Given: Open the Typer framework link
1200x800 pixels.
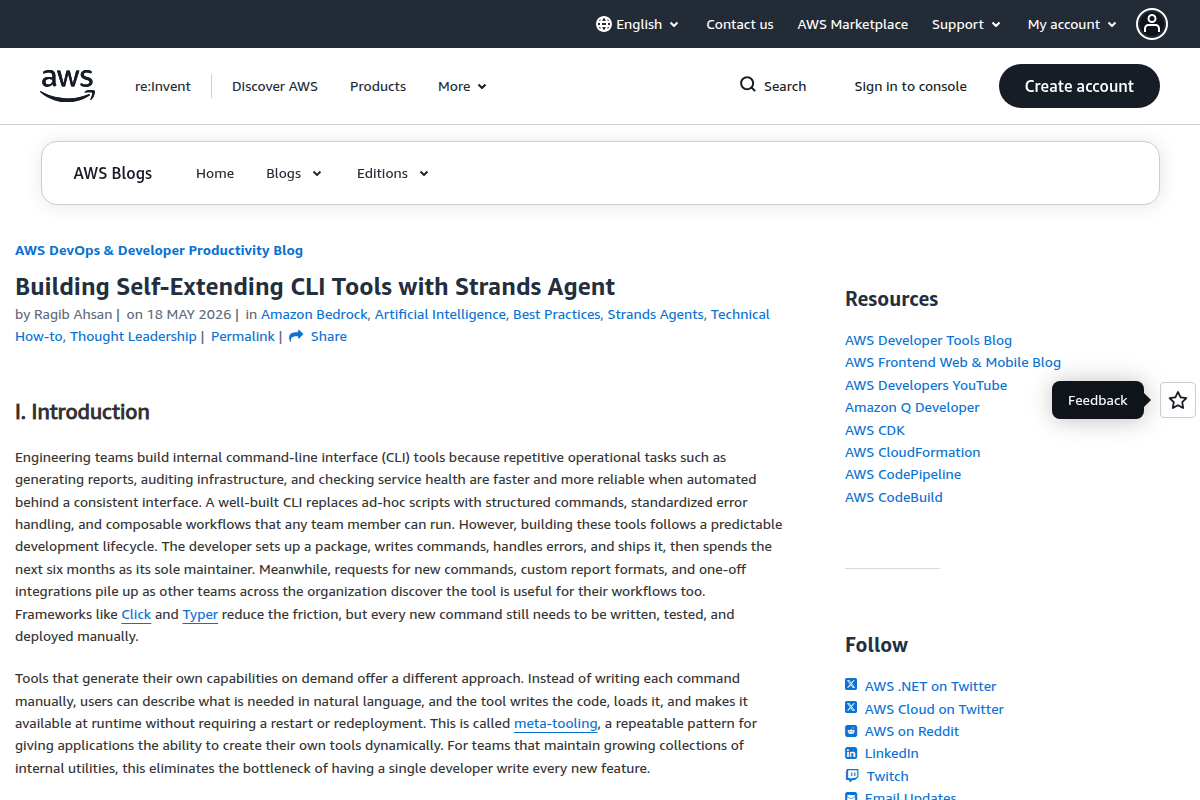Looking at the screenshot, I should click(x=200, y=614).
